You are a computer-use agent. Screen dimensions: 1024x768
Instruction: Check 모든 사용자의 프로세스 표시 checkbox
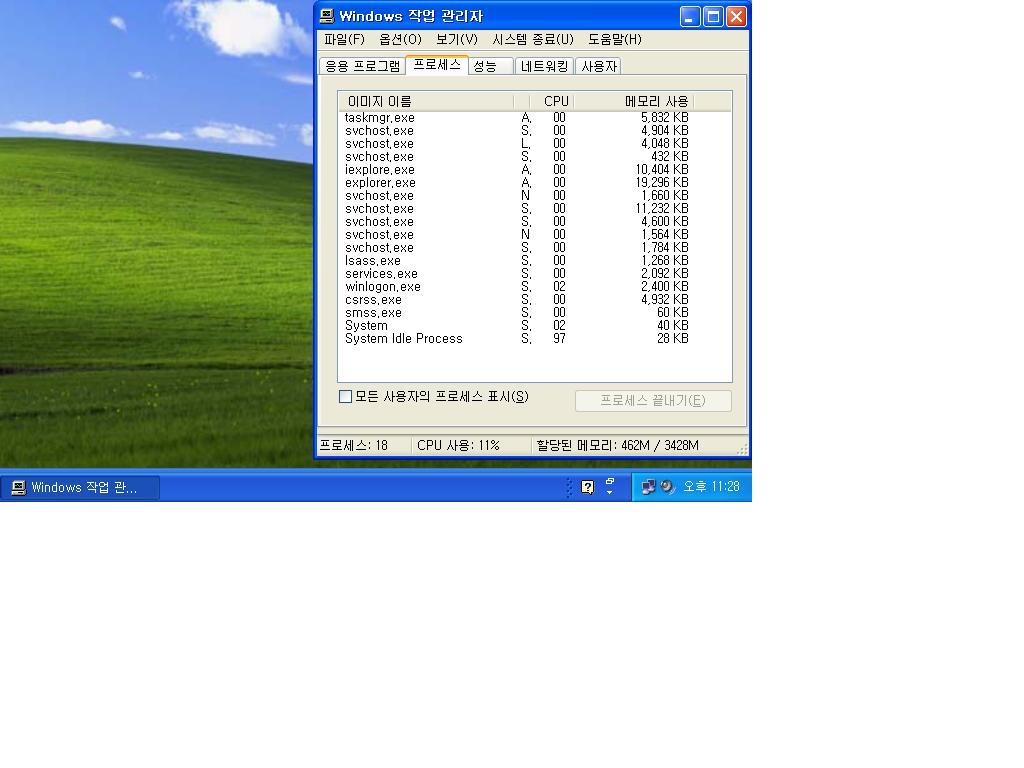[345, 396]
